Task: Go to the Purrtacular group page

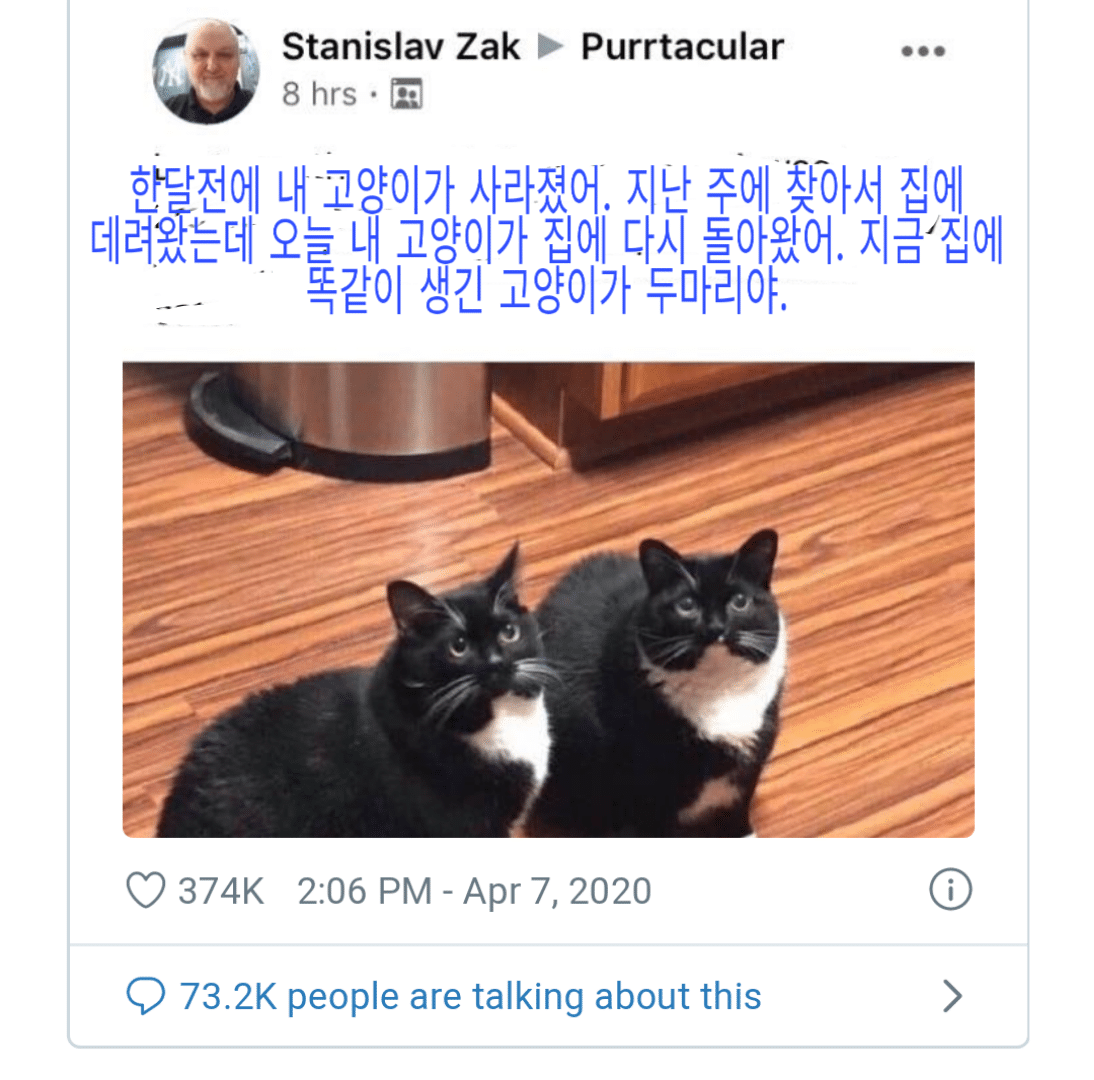Action: pyautogui.click(x=682, y=47)
